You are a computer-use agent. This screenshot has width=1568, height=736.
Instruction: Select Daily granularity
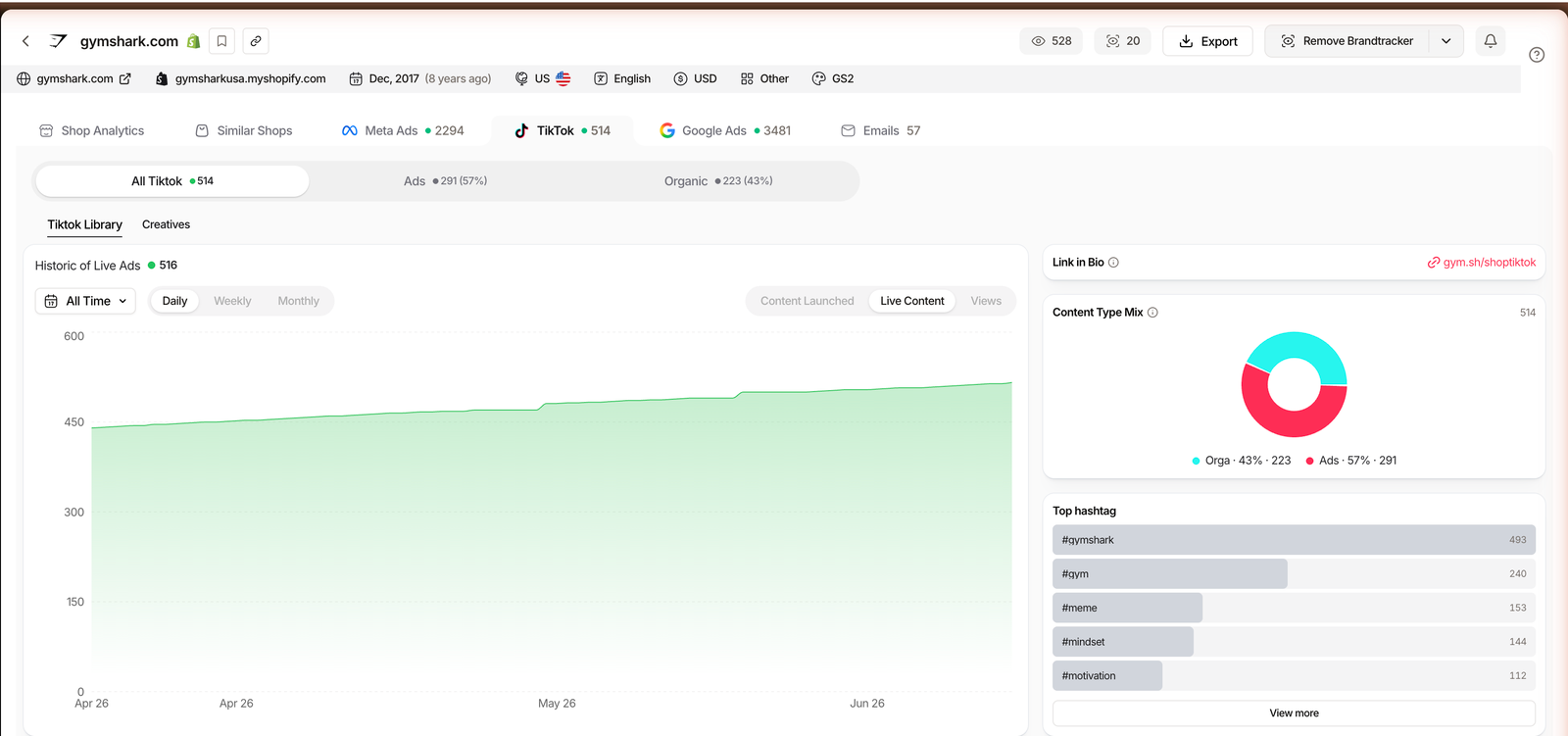174,301
